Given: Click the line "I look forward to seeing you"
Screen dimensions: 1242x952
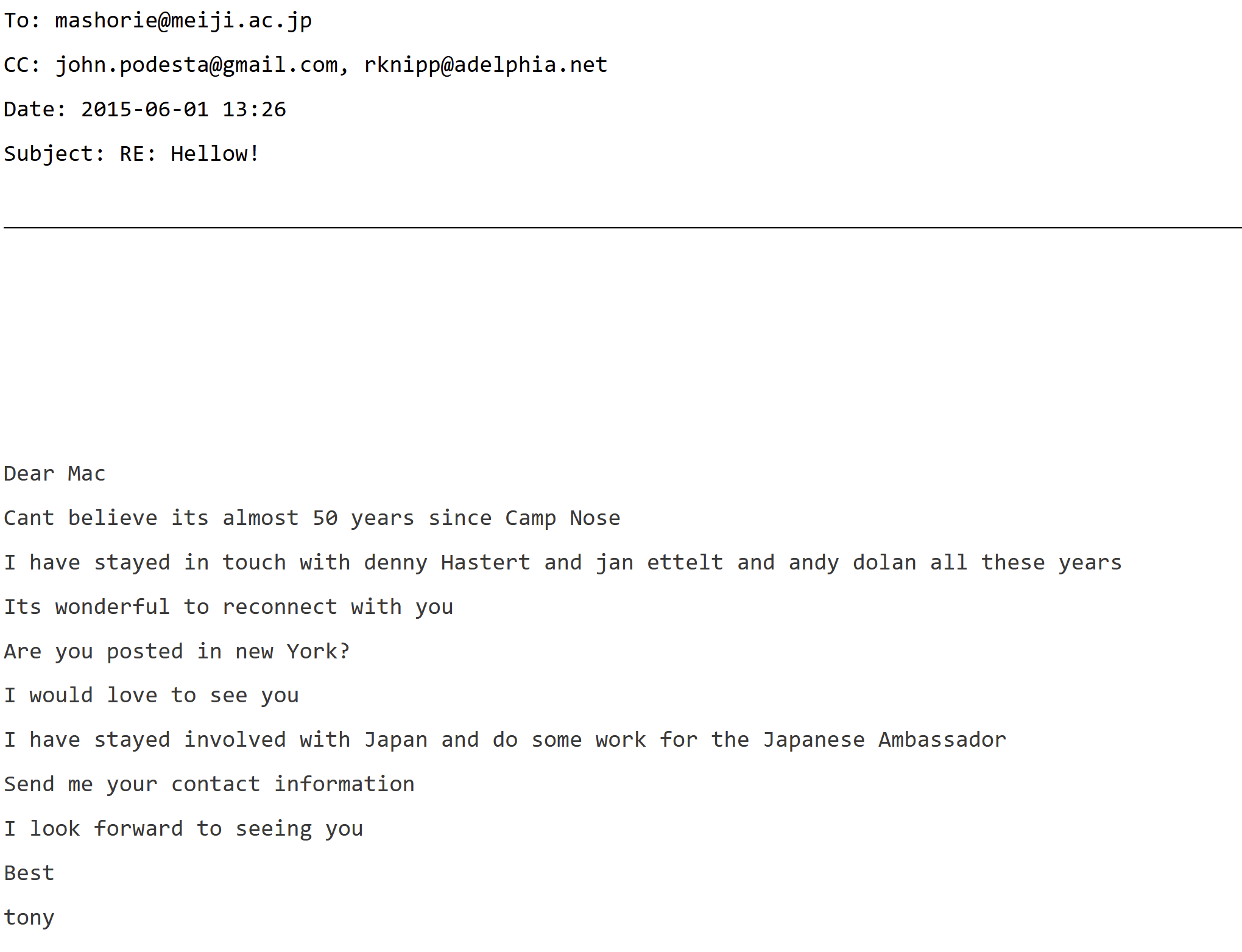Looking at the screenshot, I should pos(183,829).
